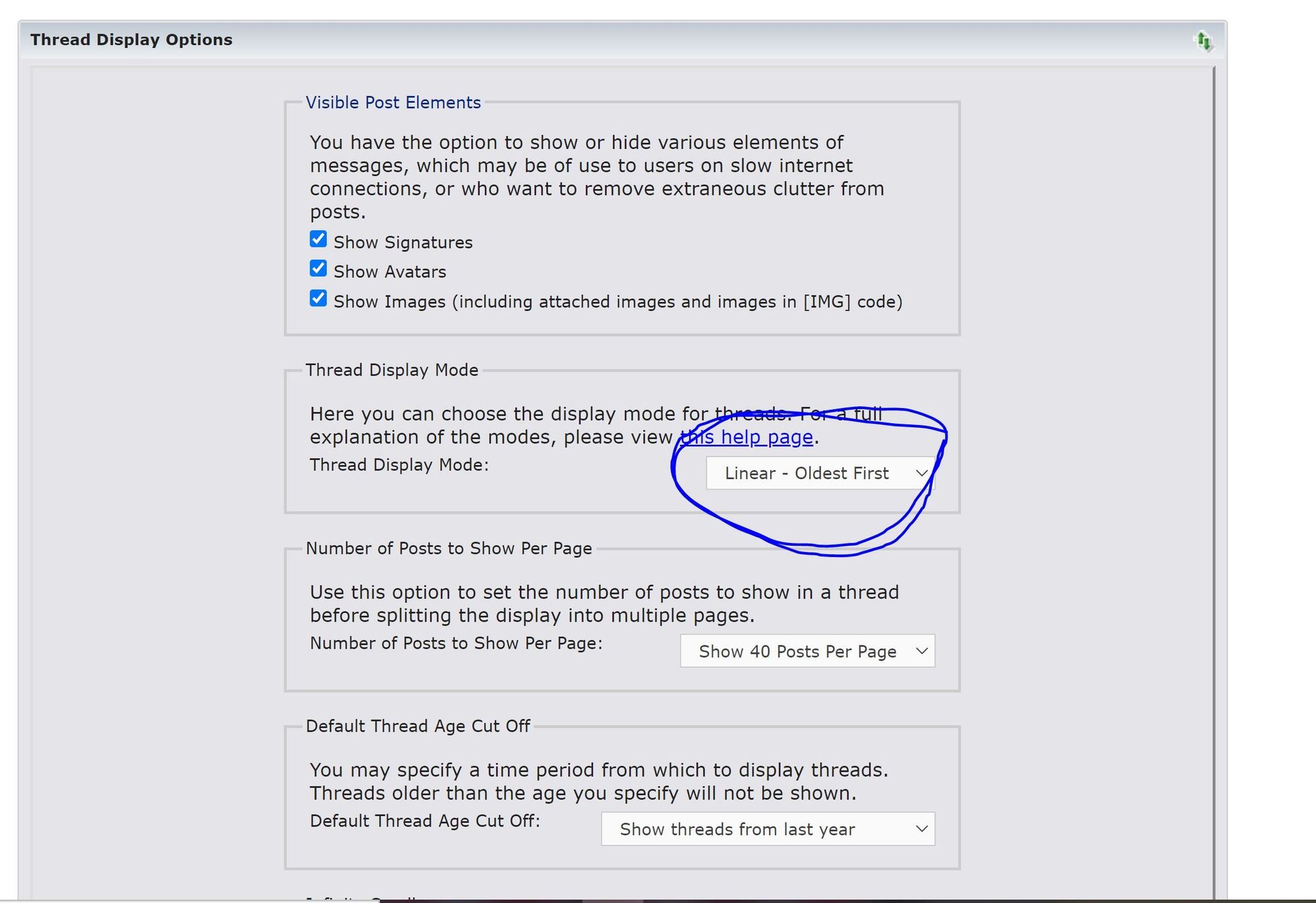Screen dimensions: 1316x903
Task: Click the "Show Signatures" label text
Action: point(403,243)
